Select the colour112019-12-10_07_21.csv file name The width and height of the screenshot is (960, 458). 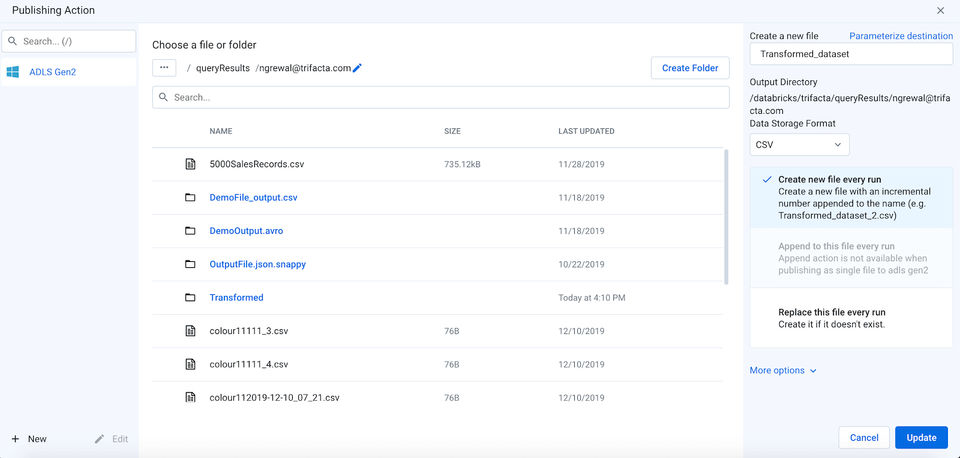pos(274,397)
